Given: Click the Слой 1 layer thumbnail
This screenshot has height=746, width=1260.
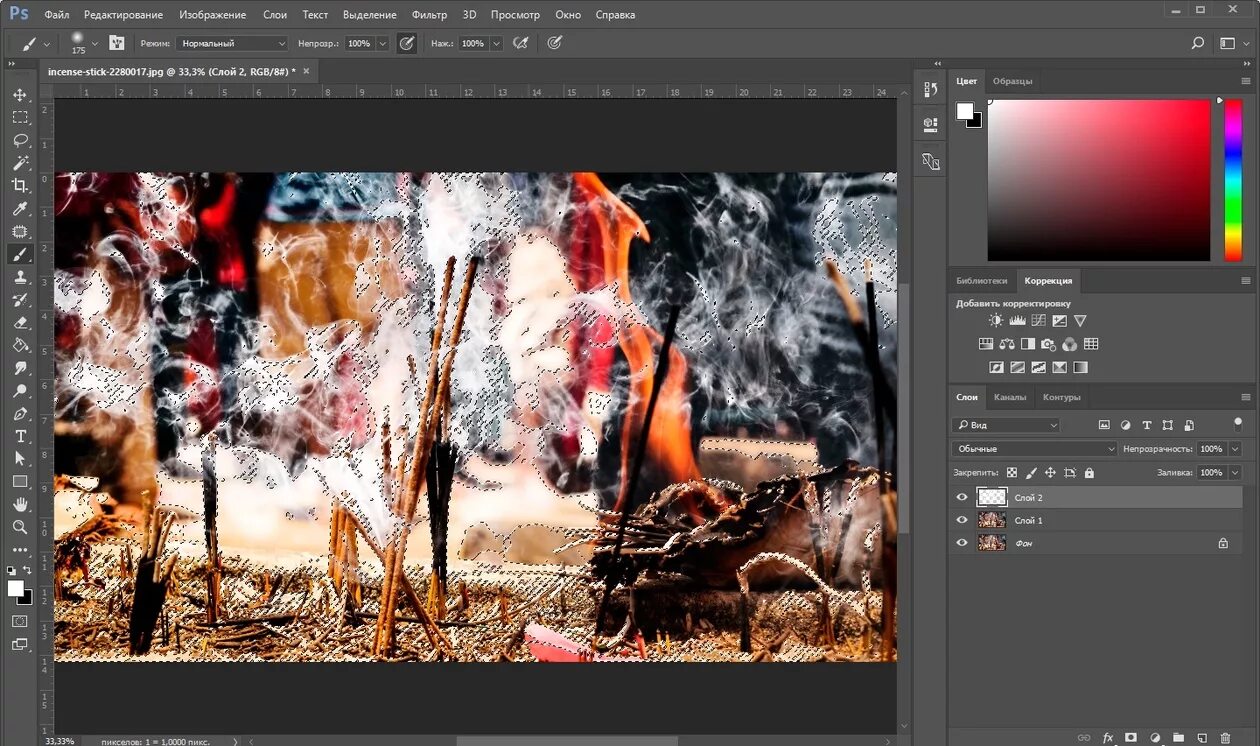Looking at the screenshot, I should click(991, 520).
